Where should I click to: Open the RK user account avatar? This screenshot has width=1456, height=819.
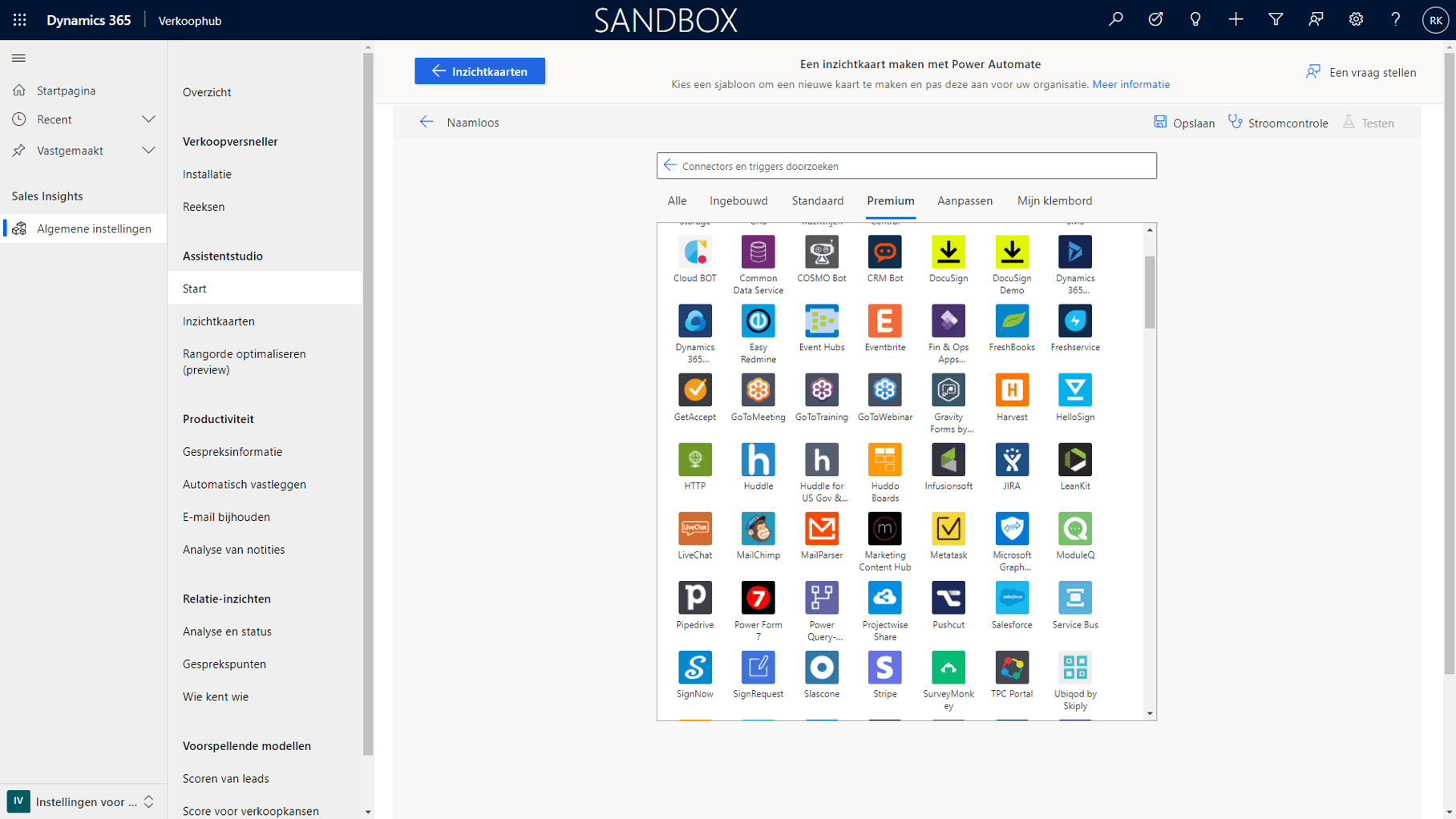(1435, 20)
